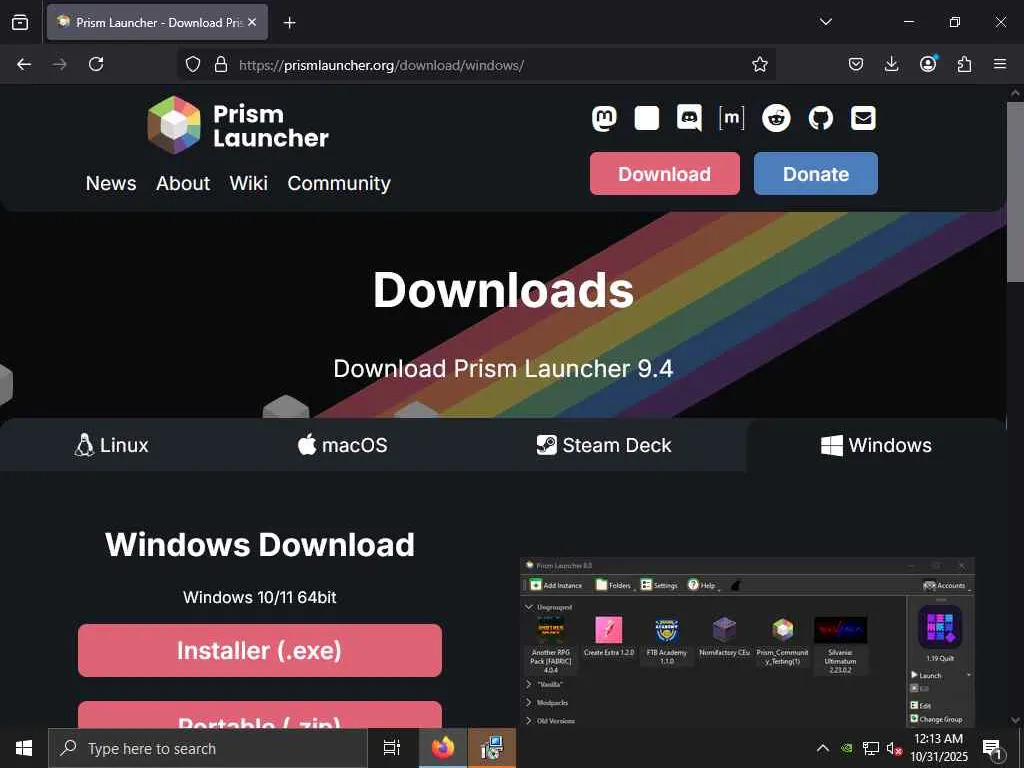This screenshot has height=768, width=1024.
Task: Open the About navigation link
Action: (x=183, y=184)
